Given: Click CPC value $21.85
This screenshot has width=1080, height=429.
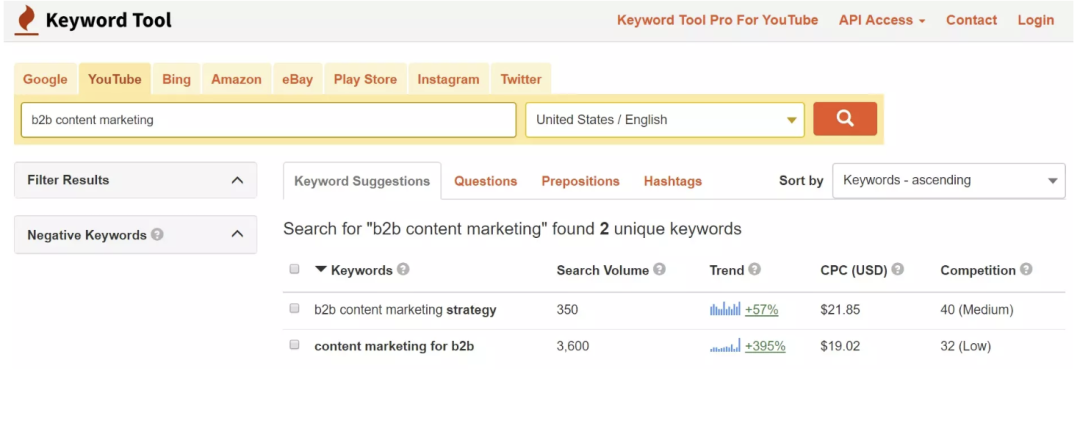Looking at the screenshot, I should (840, 310).
